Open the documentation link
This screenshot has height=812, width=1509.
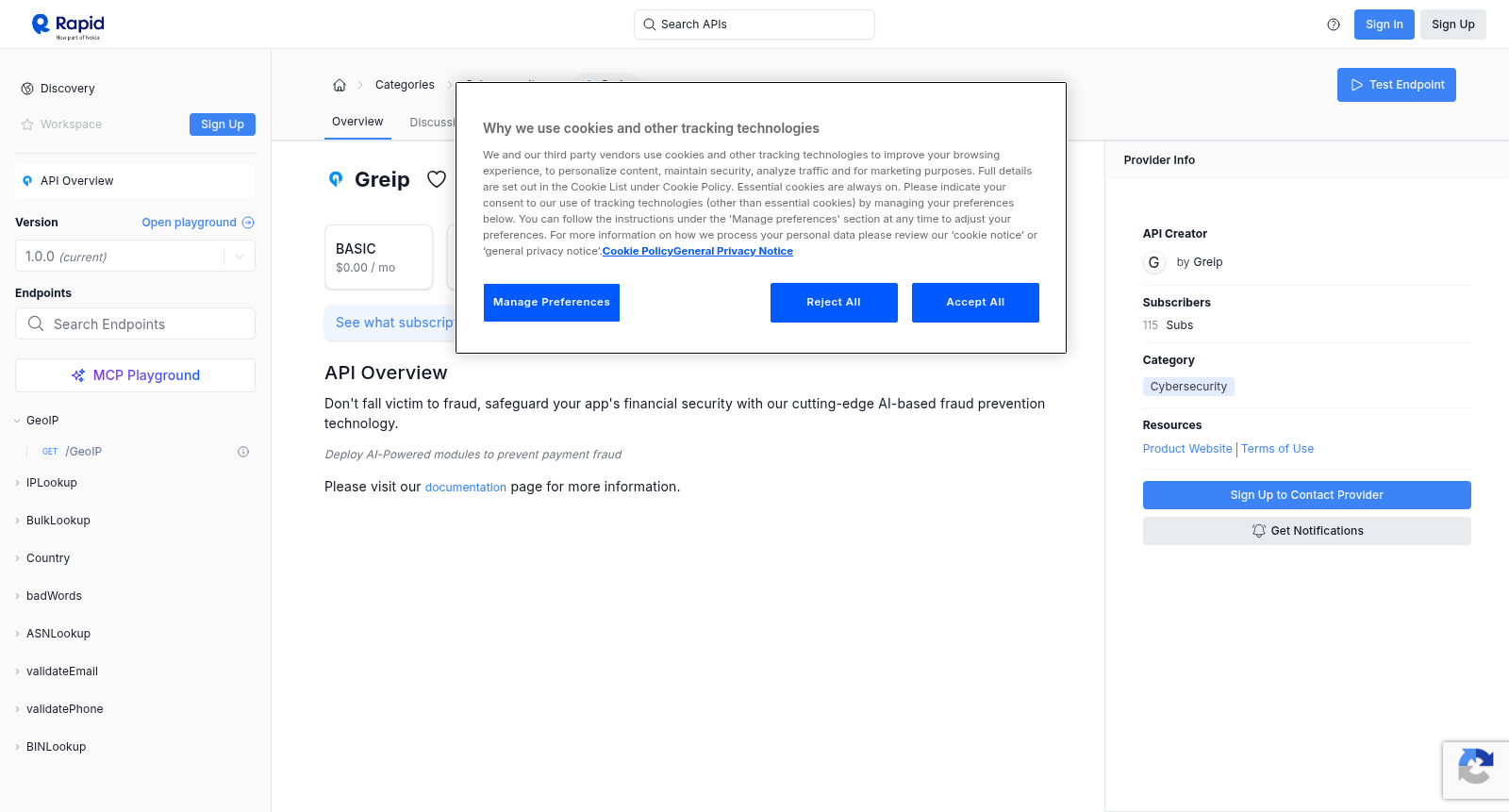click(466, 488)
